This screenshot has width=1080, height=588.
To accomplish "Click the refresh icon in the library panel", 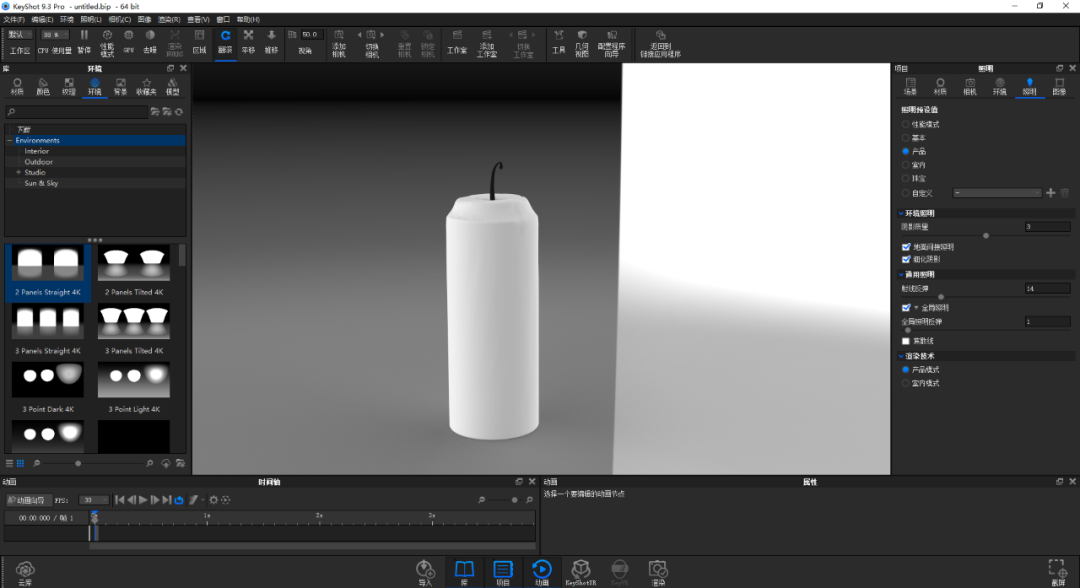I will click(x=179, y=112).
